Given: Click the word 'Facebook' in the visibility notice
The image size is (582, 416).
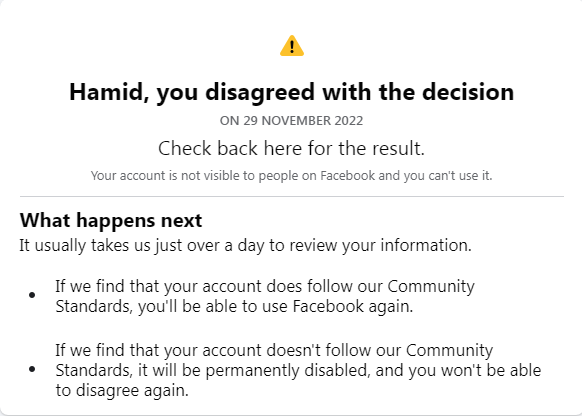Looking at the screenshot, I should click(x=348, y=176).
